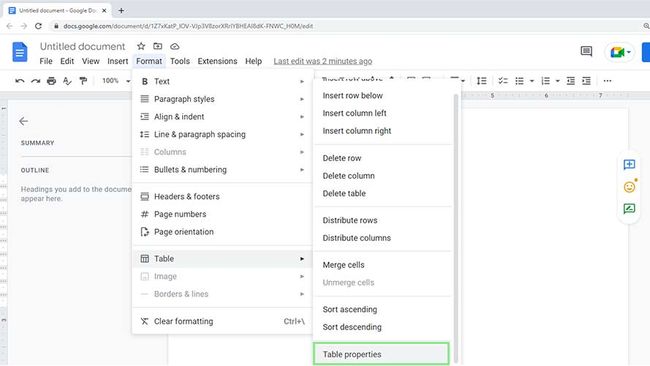Image resolution: width=650 pixels, height=366 pixels.
Task: Open comment history icon
Action: [586, 51]
